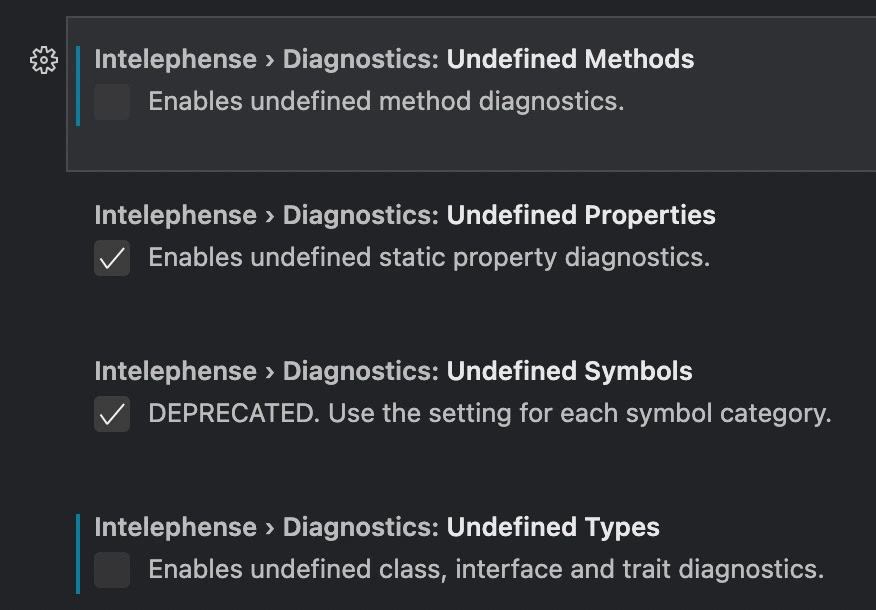
Task: Click "Diagnostics:" in the Undefined Properties heading
Action: [361, 216]
